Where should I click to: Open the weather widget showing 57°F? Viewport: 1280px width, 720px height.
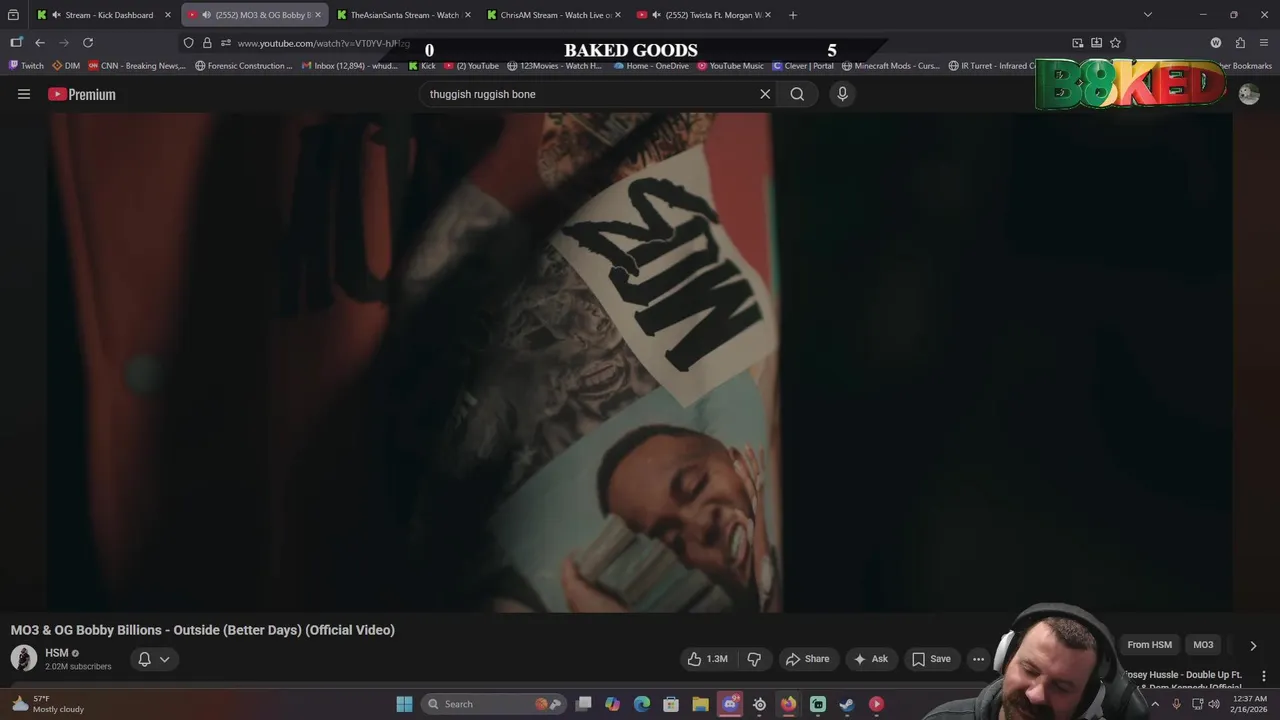click(x=47, y=704)
